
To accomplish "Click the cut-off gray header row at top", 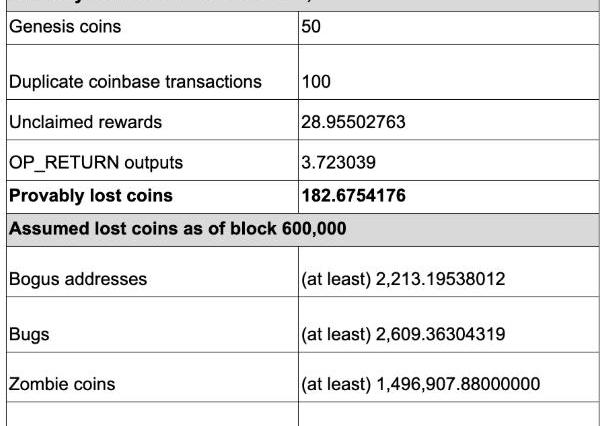I will [x=300, y=4].
